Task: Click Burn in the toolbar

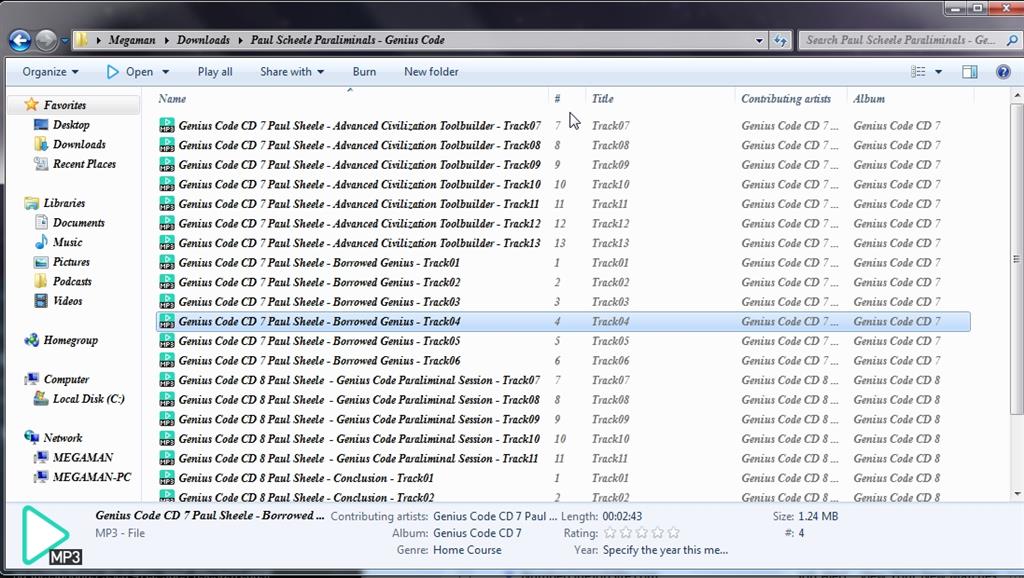Action: pyautogui.click(x=364, y=72)
